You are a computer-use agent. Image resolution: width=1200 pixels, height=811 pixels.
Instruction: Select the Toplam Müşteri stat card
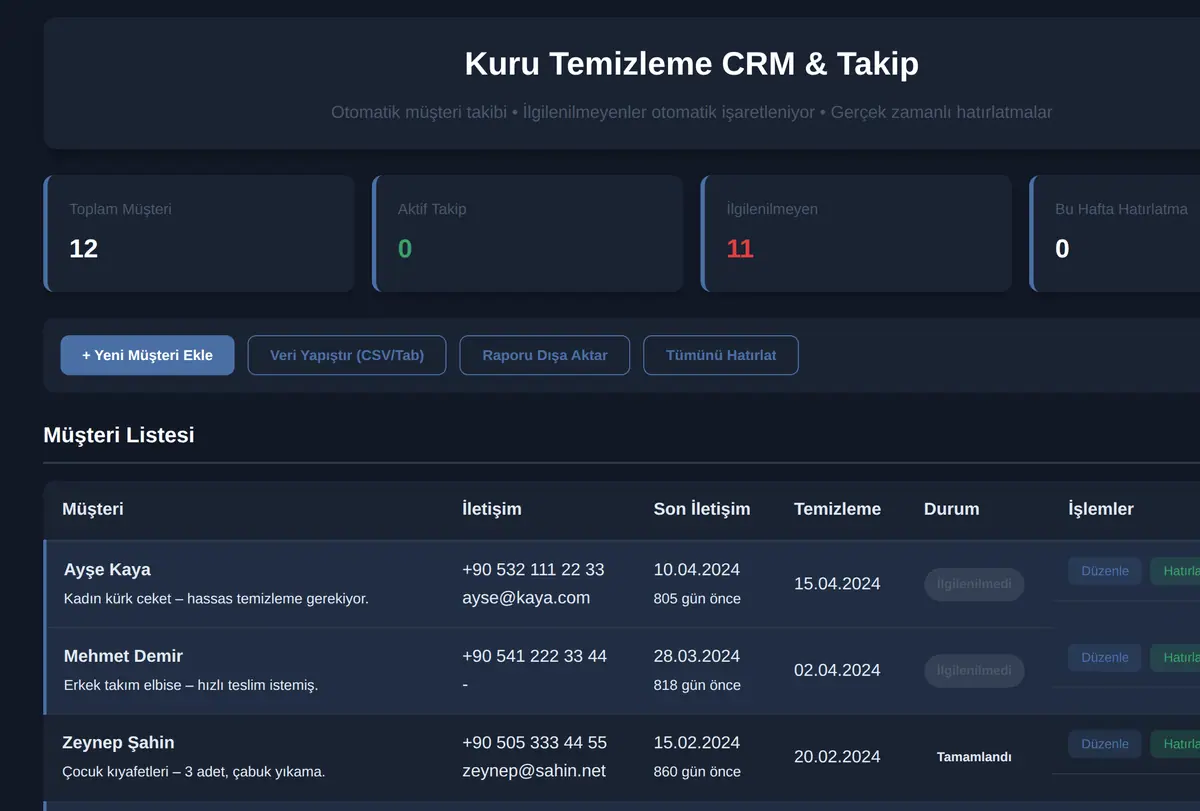199,234
